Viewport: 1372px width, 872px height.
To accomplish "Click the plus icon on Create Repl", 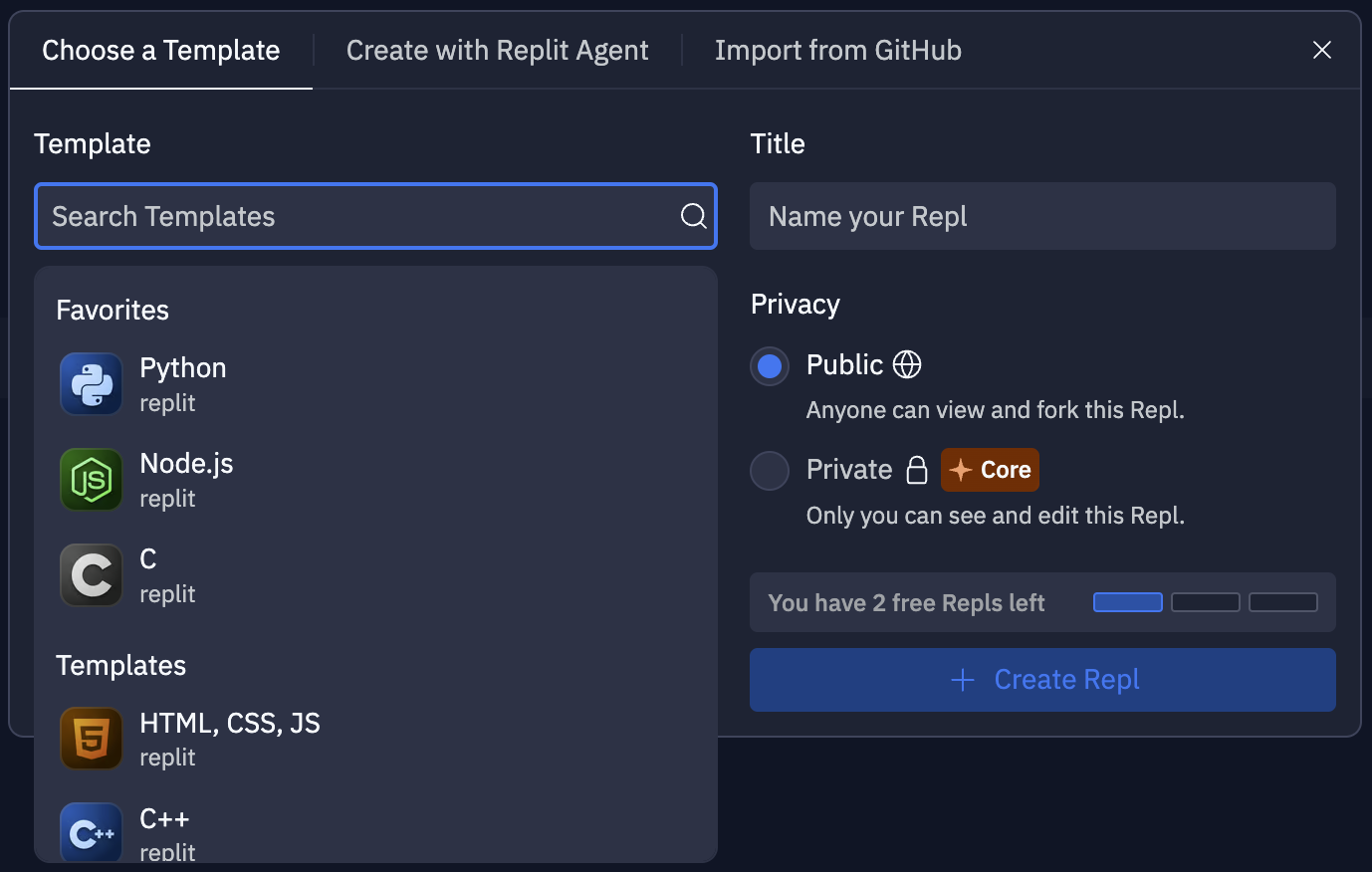I will [x=963, y=680].
